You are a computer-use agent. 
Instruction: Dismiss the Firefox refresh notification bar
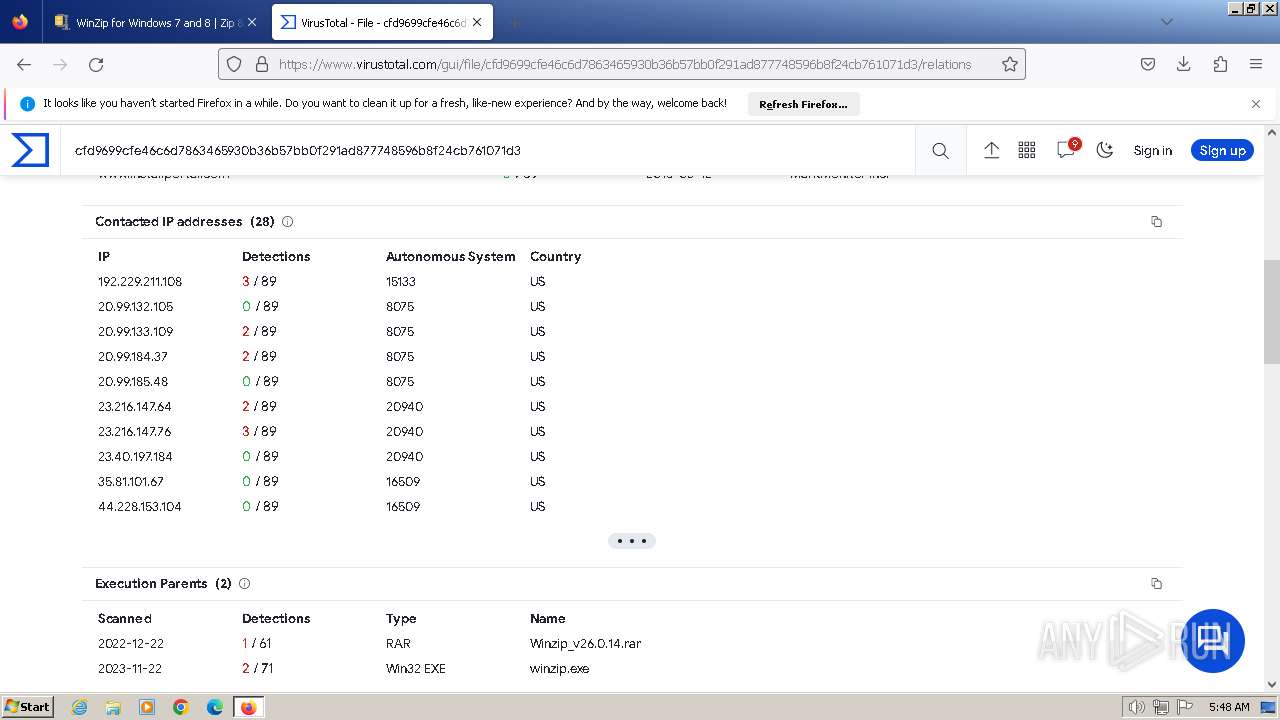[x=1256, y=103]
